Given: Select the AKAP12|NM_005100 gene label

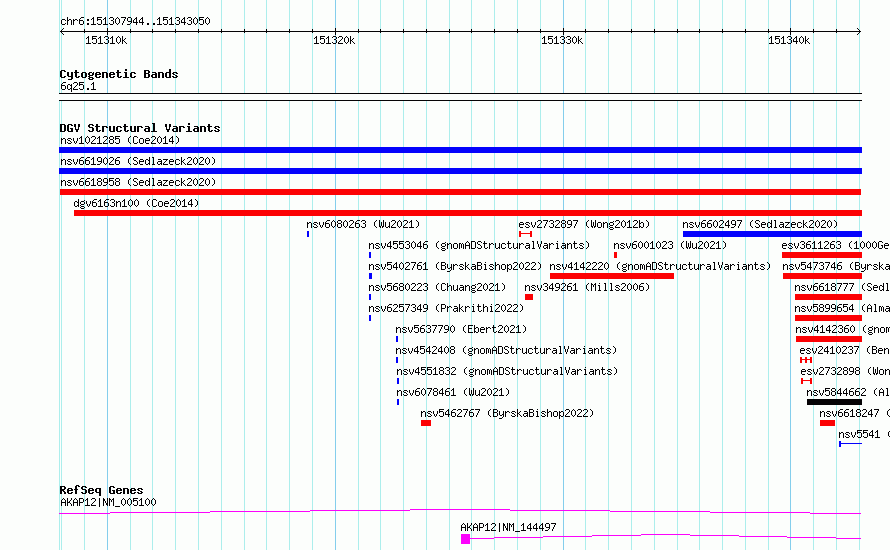Looking at the screenshot, I should coord(108,502).
